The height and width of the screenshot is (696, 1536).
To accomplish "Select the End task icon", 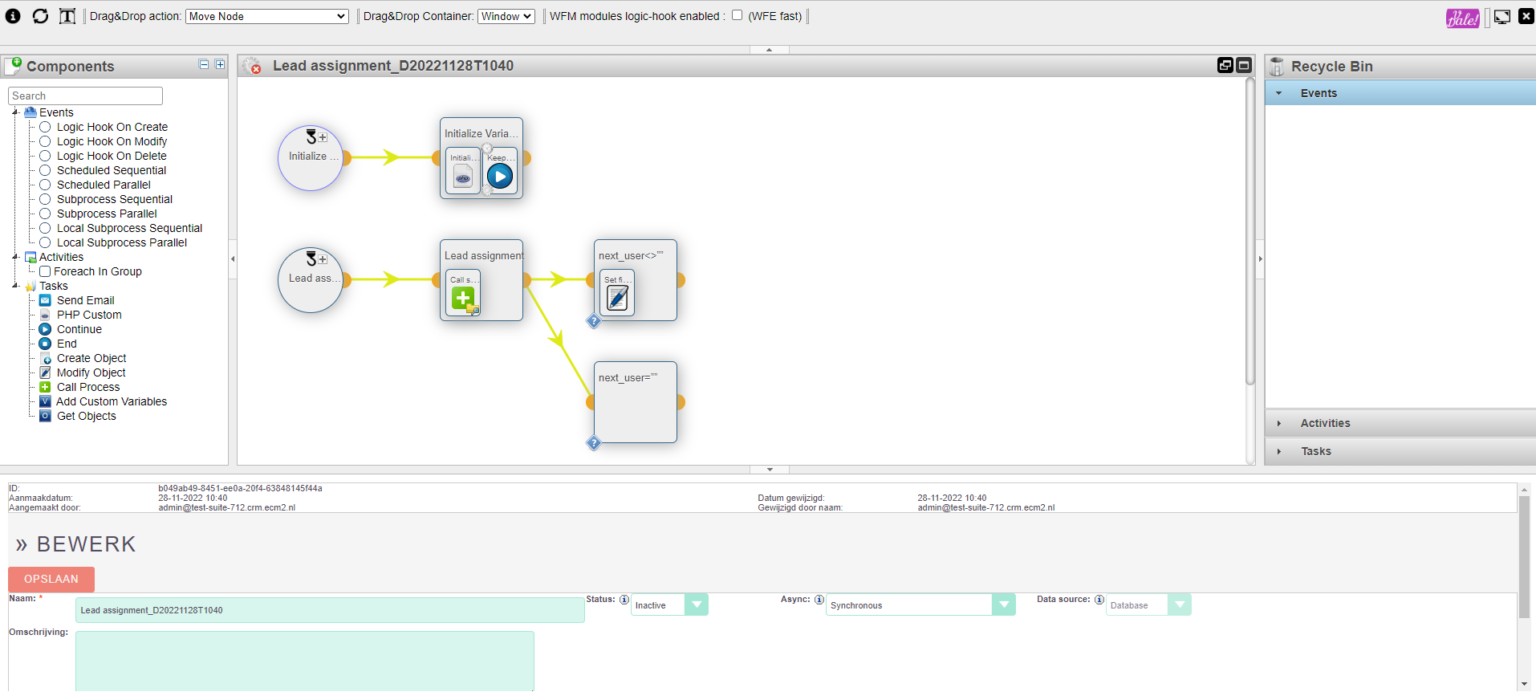I will pos(45,343).
